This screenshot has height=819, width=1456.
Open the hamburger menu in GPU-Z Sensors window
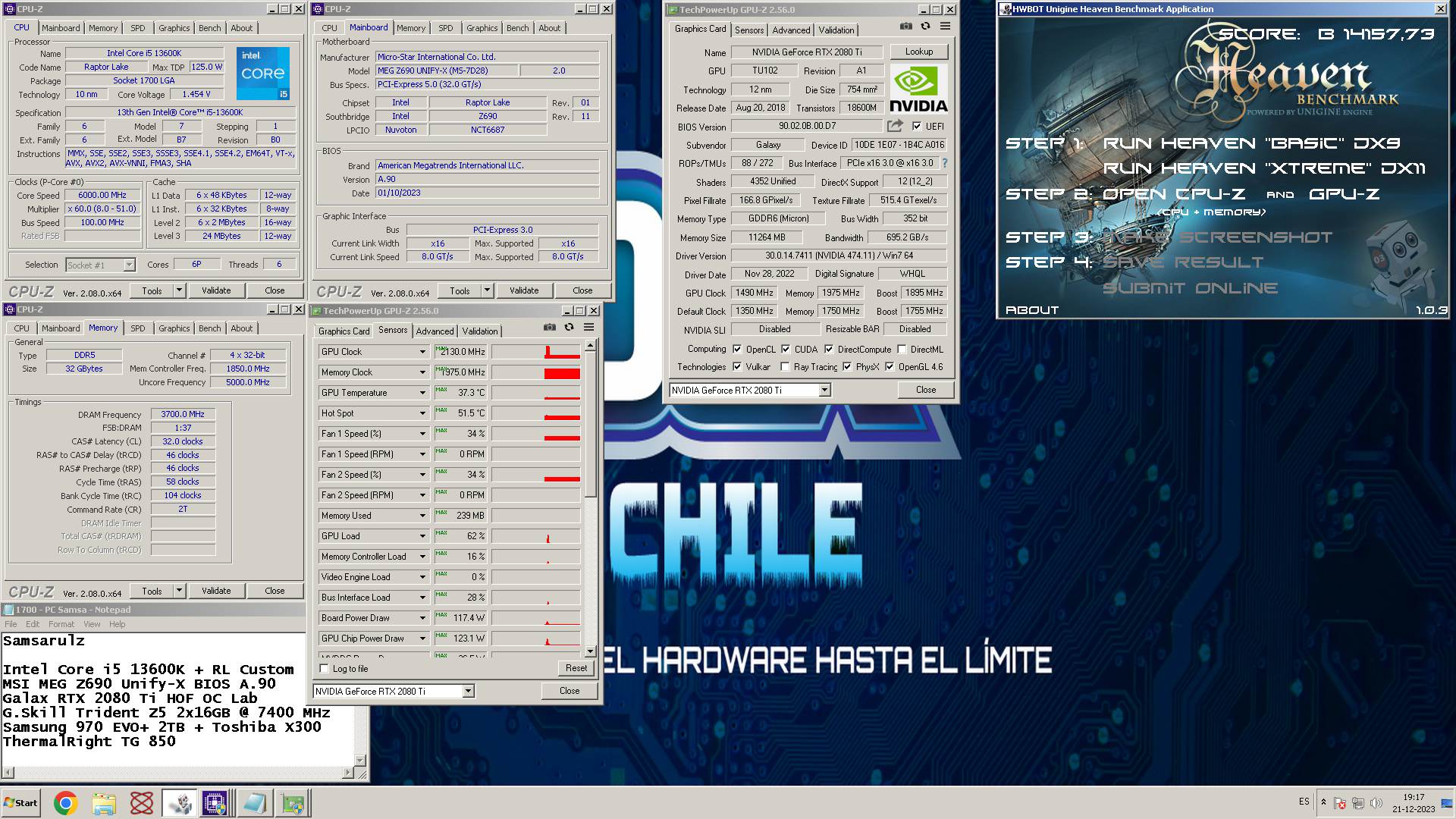coord(588,328)
